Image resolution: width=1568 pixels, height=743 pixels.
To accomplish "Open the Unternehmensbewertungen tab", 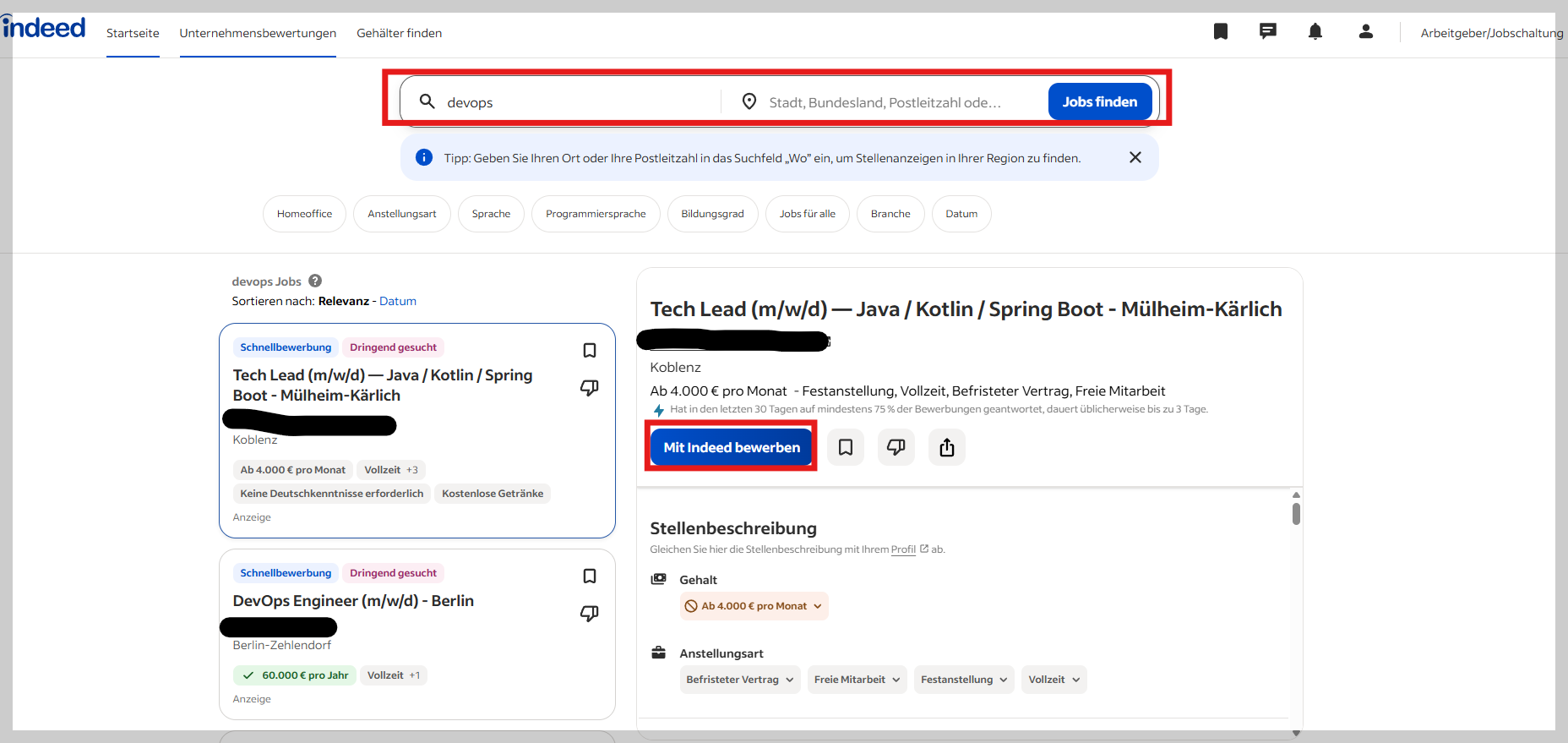I will (x=258, y=33).
